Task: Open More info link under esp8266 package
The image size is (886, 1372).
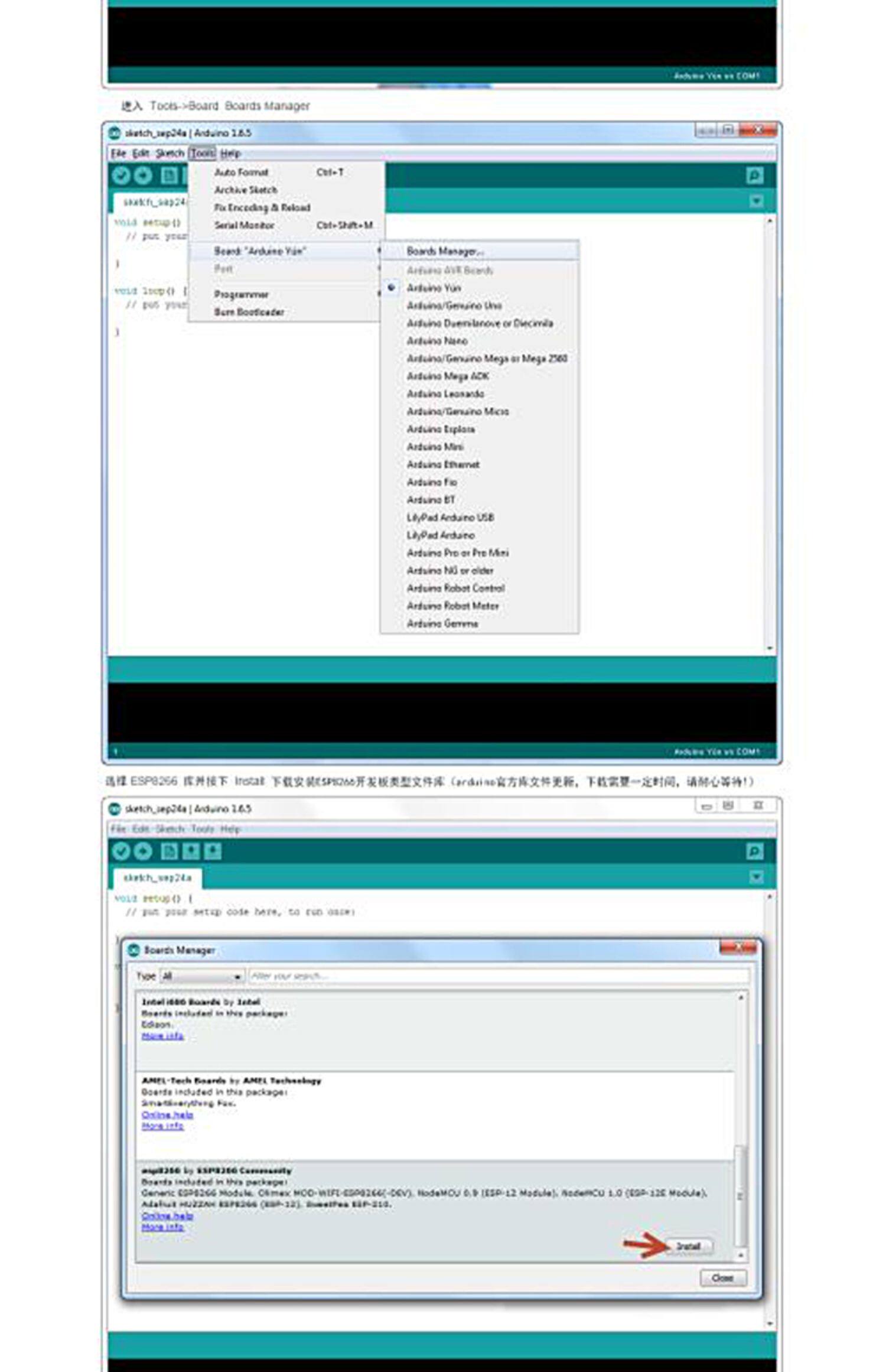Action: (162, 1227)
